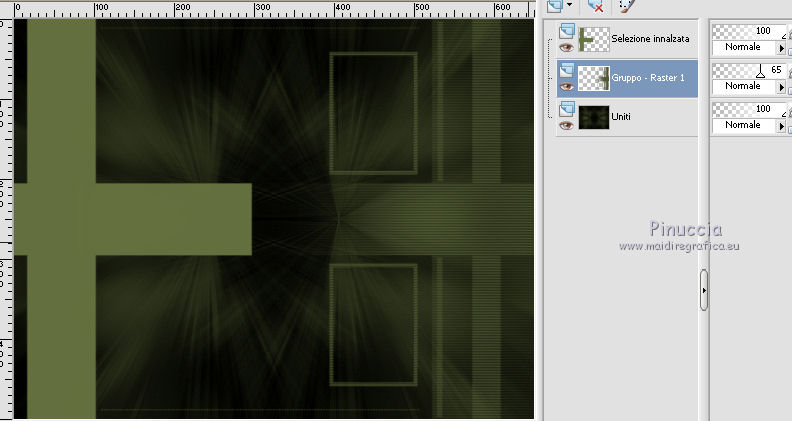Select the Uniti layer thumbnail
This screenshot has height=421, width=792.
tap(593, 117)
